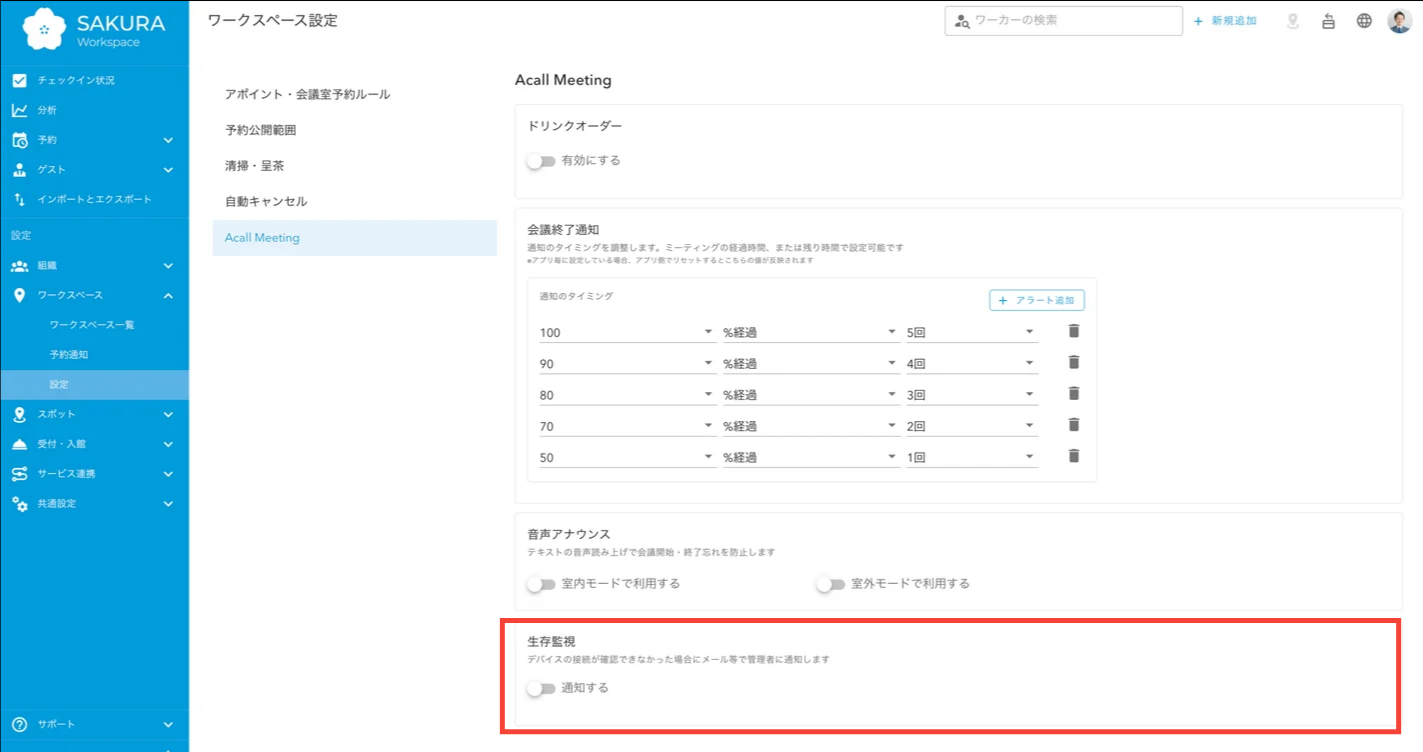Open the Analytics chart icon in sidebar

pyautogui.click(x=20, y=110)
